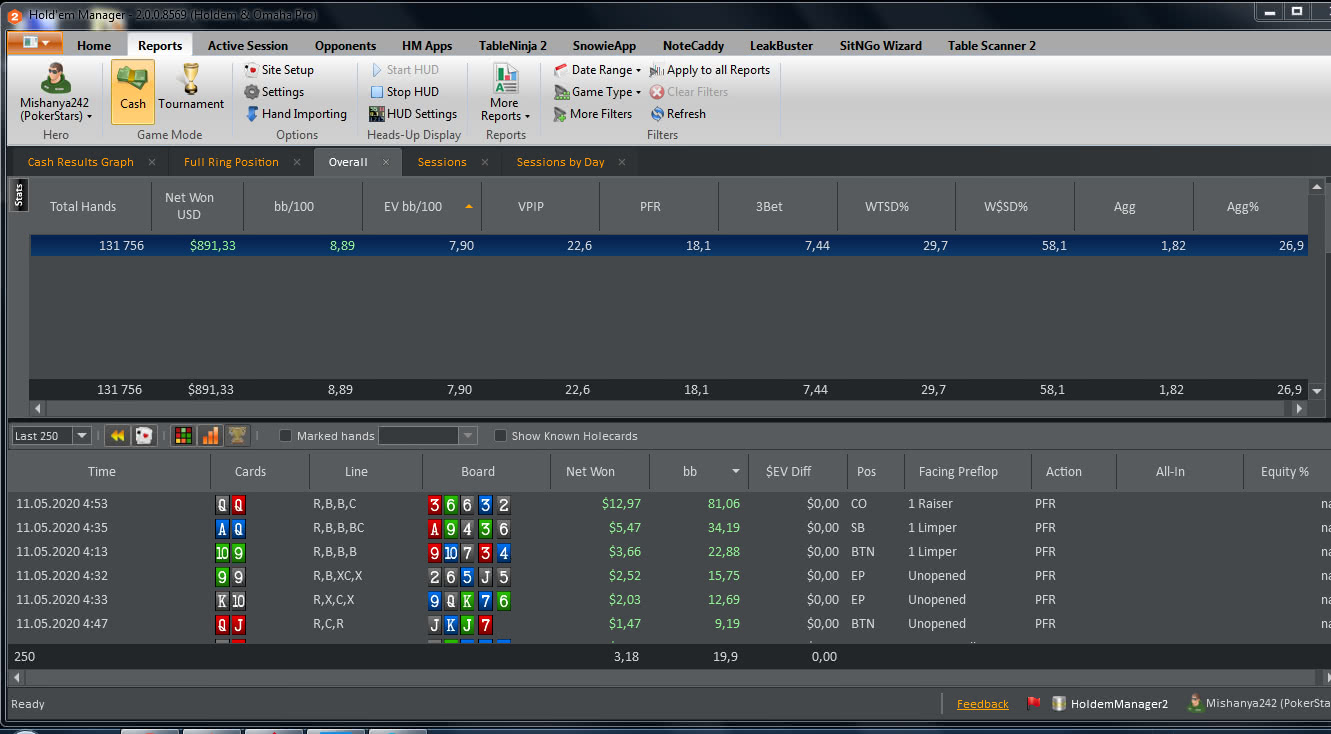1331x734 pixels.
Task: Select Cash game mode
Action: (x=132, y=91)
